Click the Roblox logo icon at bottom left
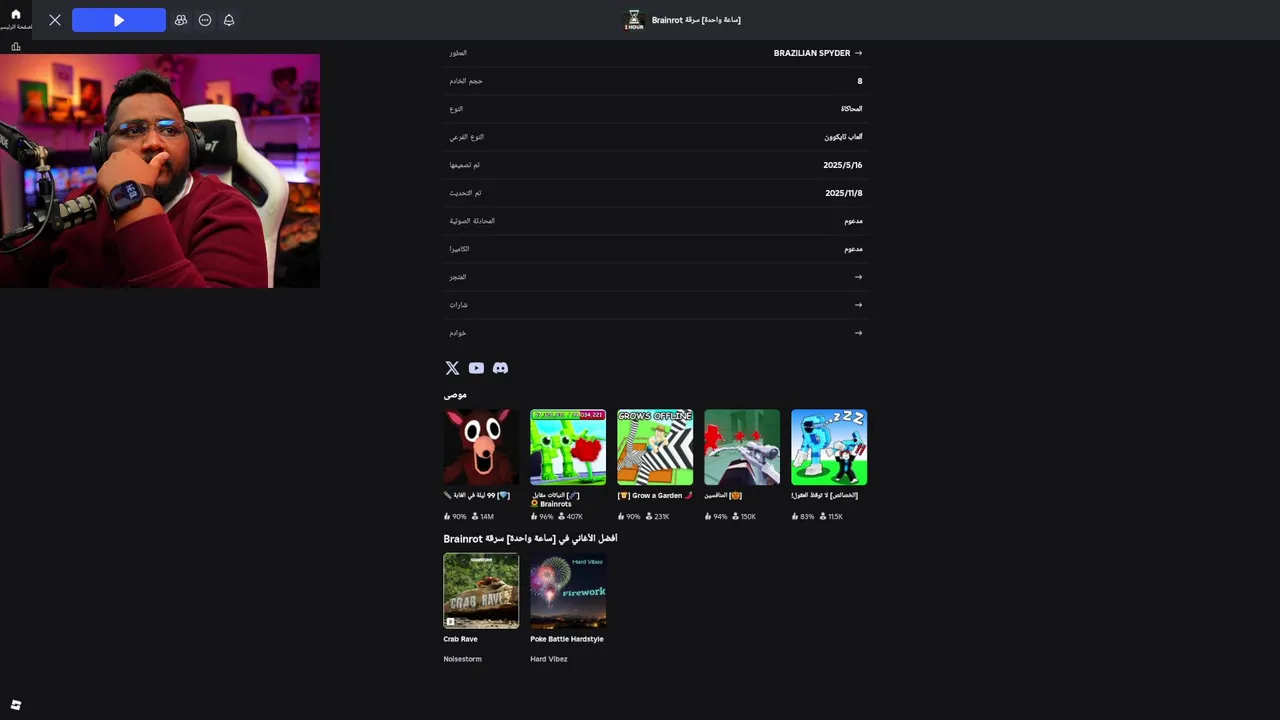Screen dimensions: 1280x720 click(15, 705)
